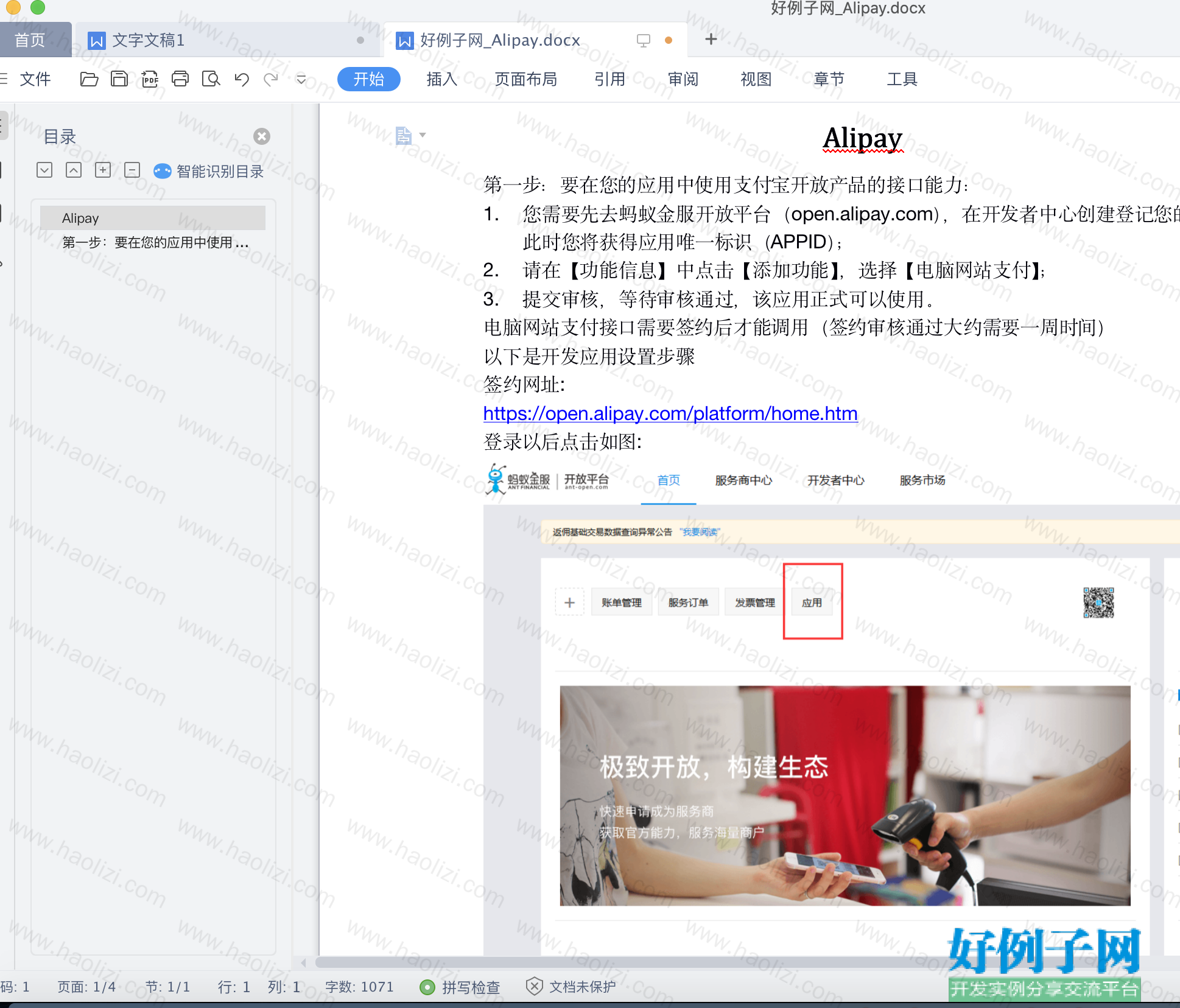
Task: Select the 章节 ribbon tab
Action: [829, 79]
